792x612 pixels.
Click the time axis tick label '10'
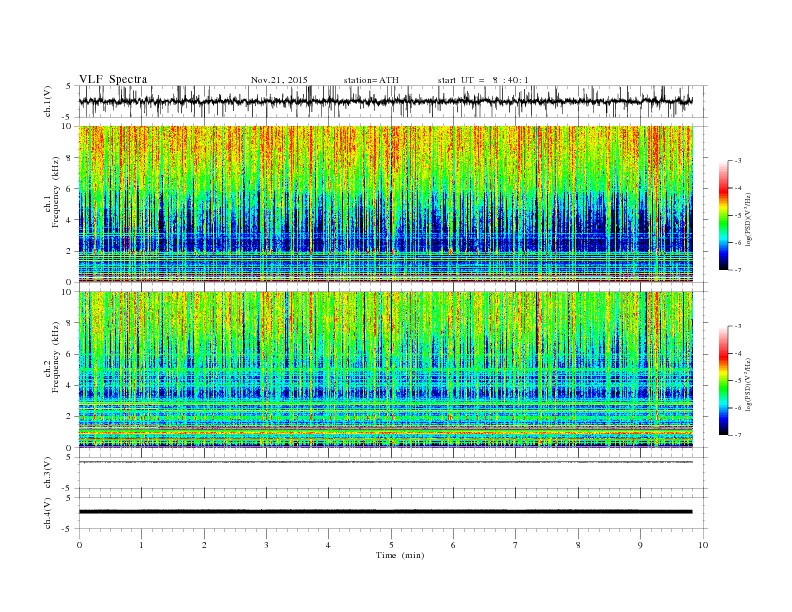[x=703, y=545]
